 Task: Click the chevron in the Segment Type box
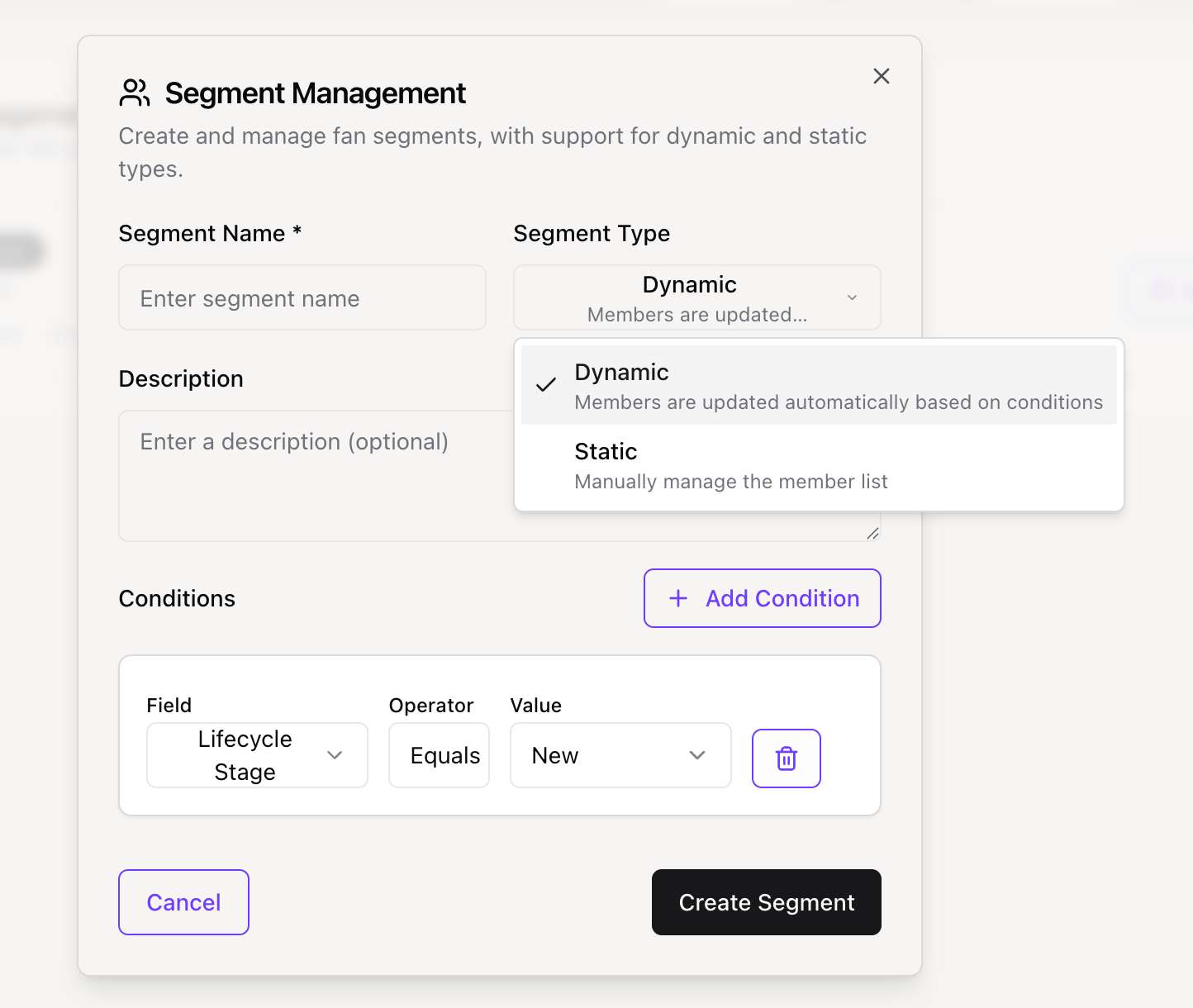(x=852, y=297)
